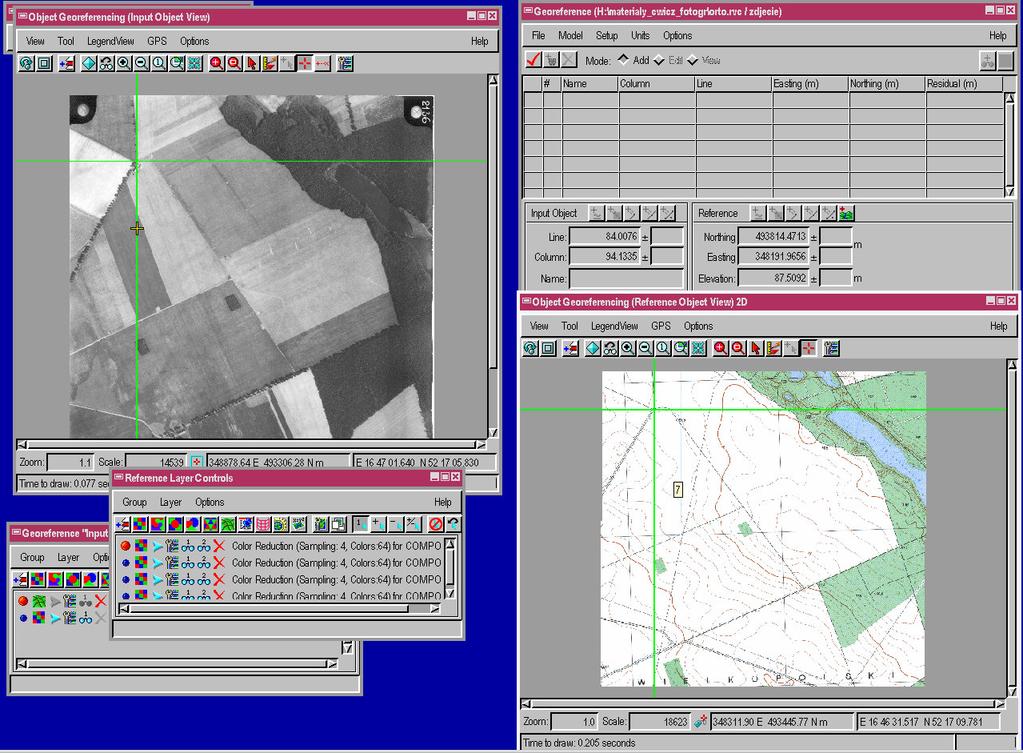Click green leaf vector icon in Reference Layer Controls
This screenshot has height=753, width=1023.
click(x=228, y=524)
